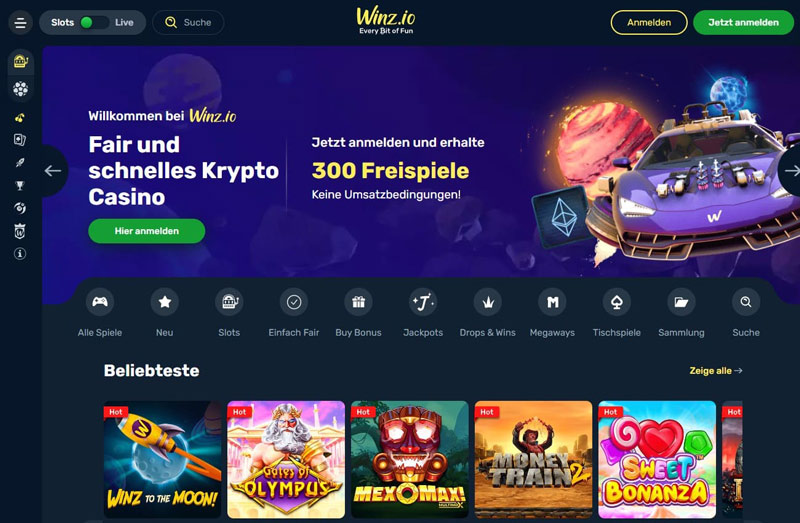This screenshot has width=800, height=523.
Task: Open the hamburger menu icon
Action: point(20,22)
